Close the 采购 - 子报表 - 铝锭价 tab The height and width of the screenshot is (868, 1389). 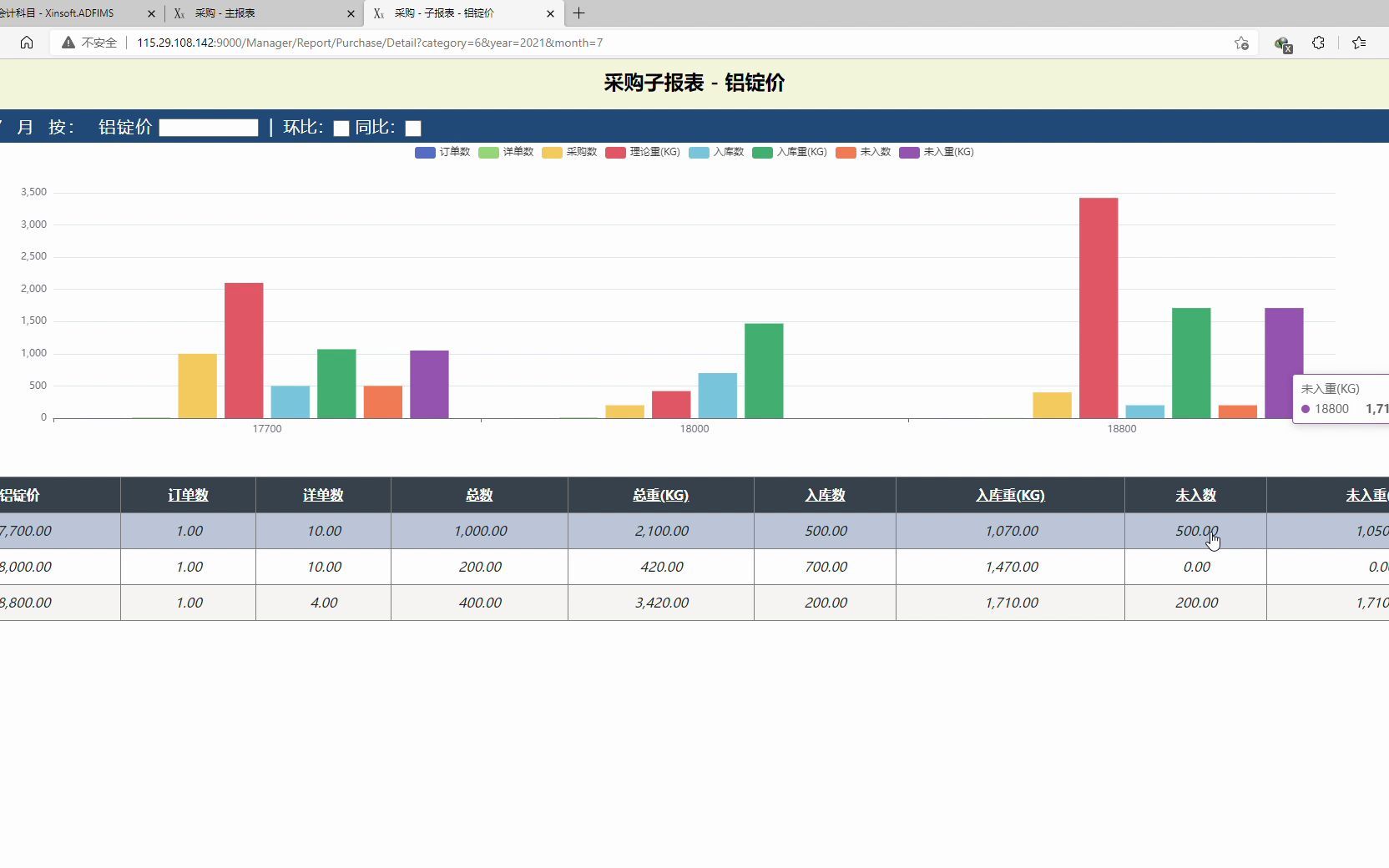550,13
